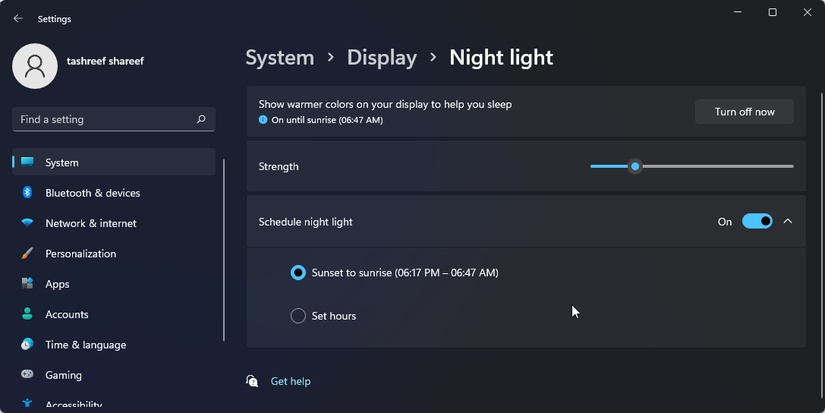Open Apps via its sidebar icon
The image size is (825, 413).
(x=27, y=284)
